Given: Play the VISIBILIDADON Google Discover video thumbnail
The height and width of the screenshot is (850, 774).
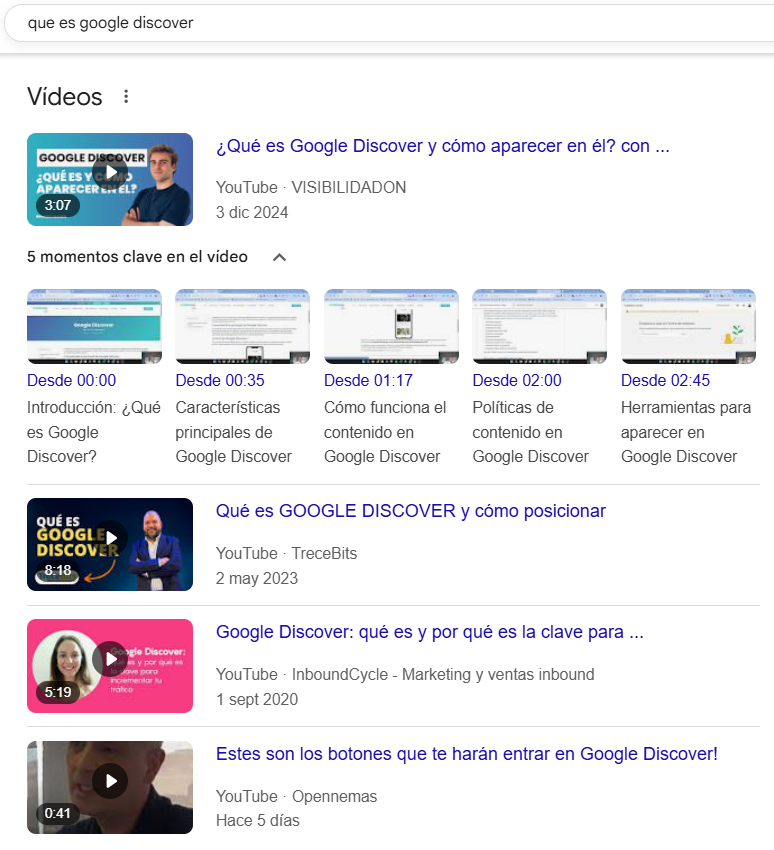Looking at the screenshot, I should (x=110, y=179).
